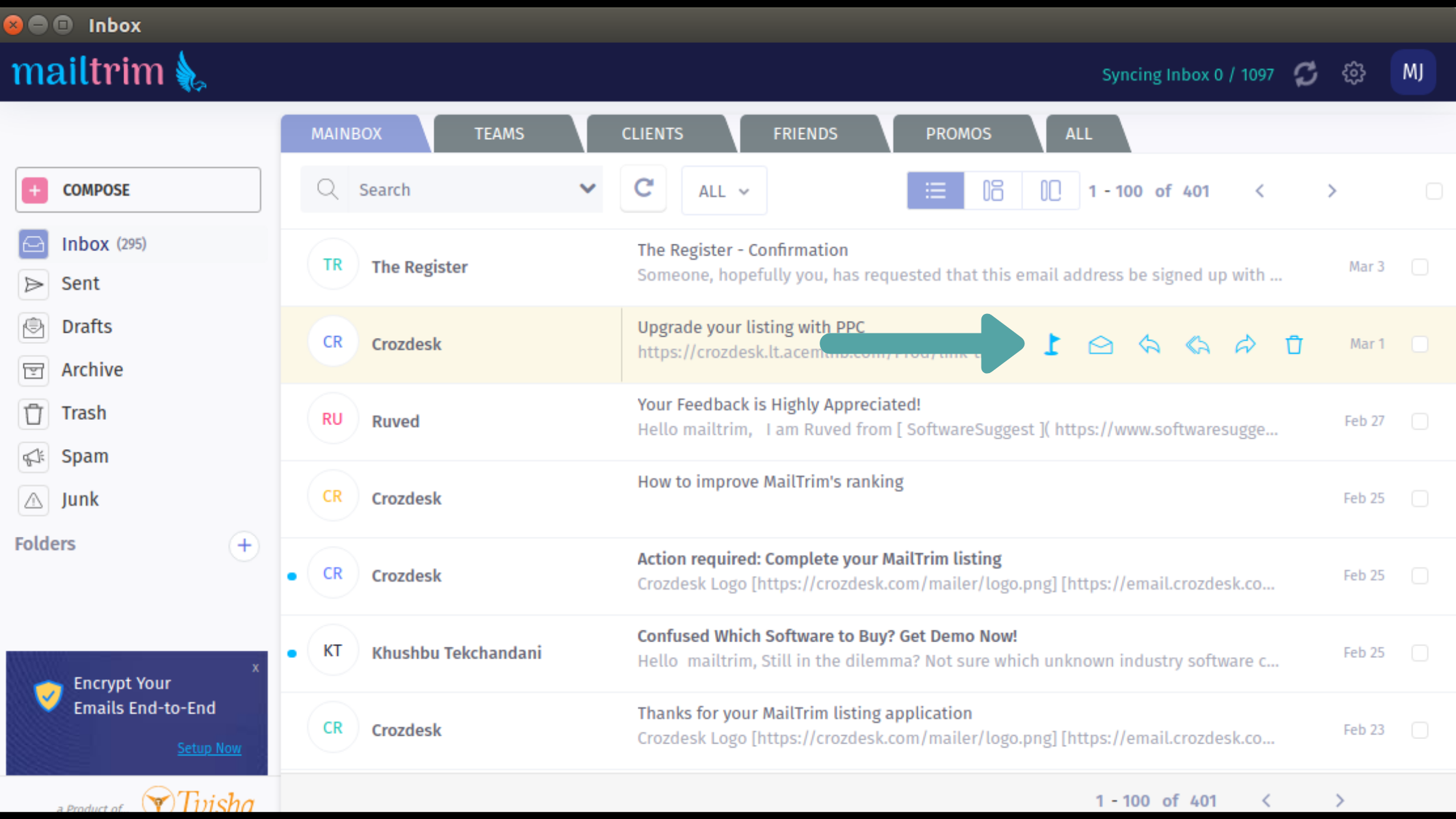Click the COMPOSE button
The image size is (1456, 819).
click(138, 190)
